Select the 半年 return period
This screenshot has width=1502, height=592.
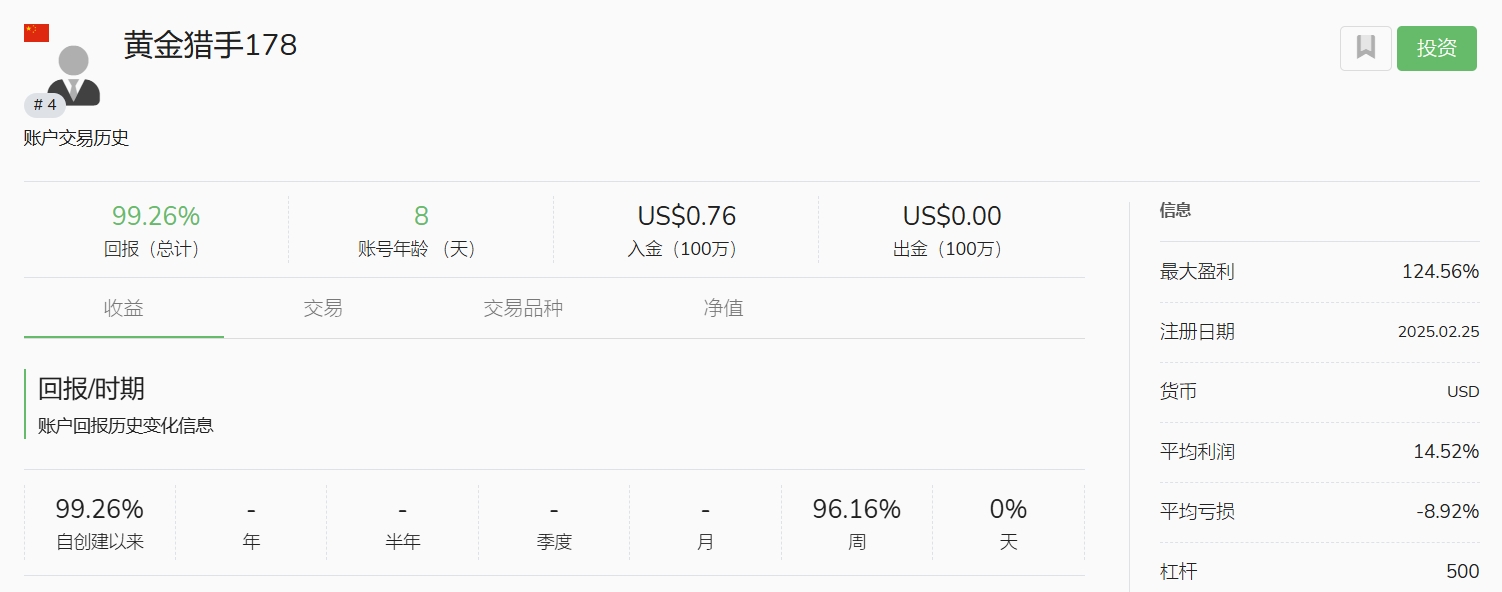tap(403, 524)
